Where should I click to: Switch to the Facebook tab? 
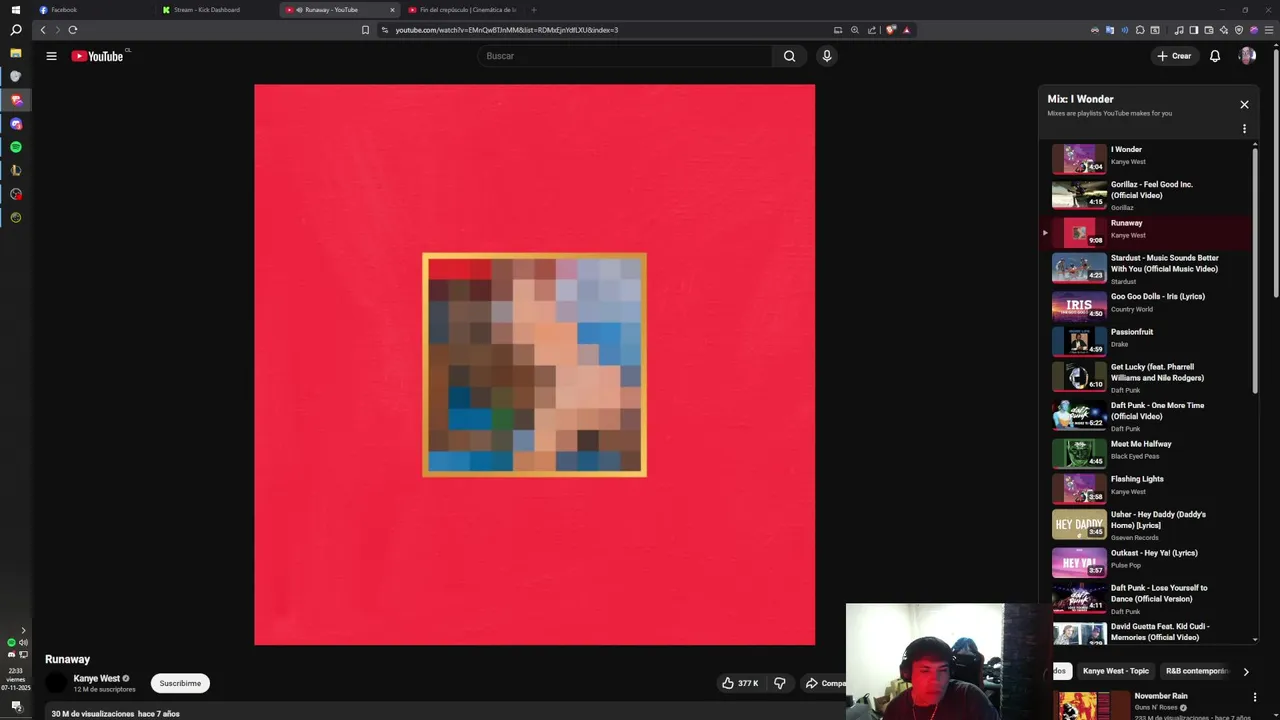click(x=95, y=10)
